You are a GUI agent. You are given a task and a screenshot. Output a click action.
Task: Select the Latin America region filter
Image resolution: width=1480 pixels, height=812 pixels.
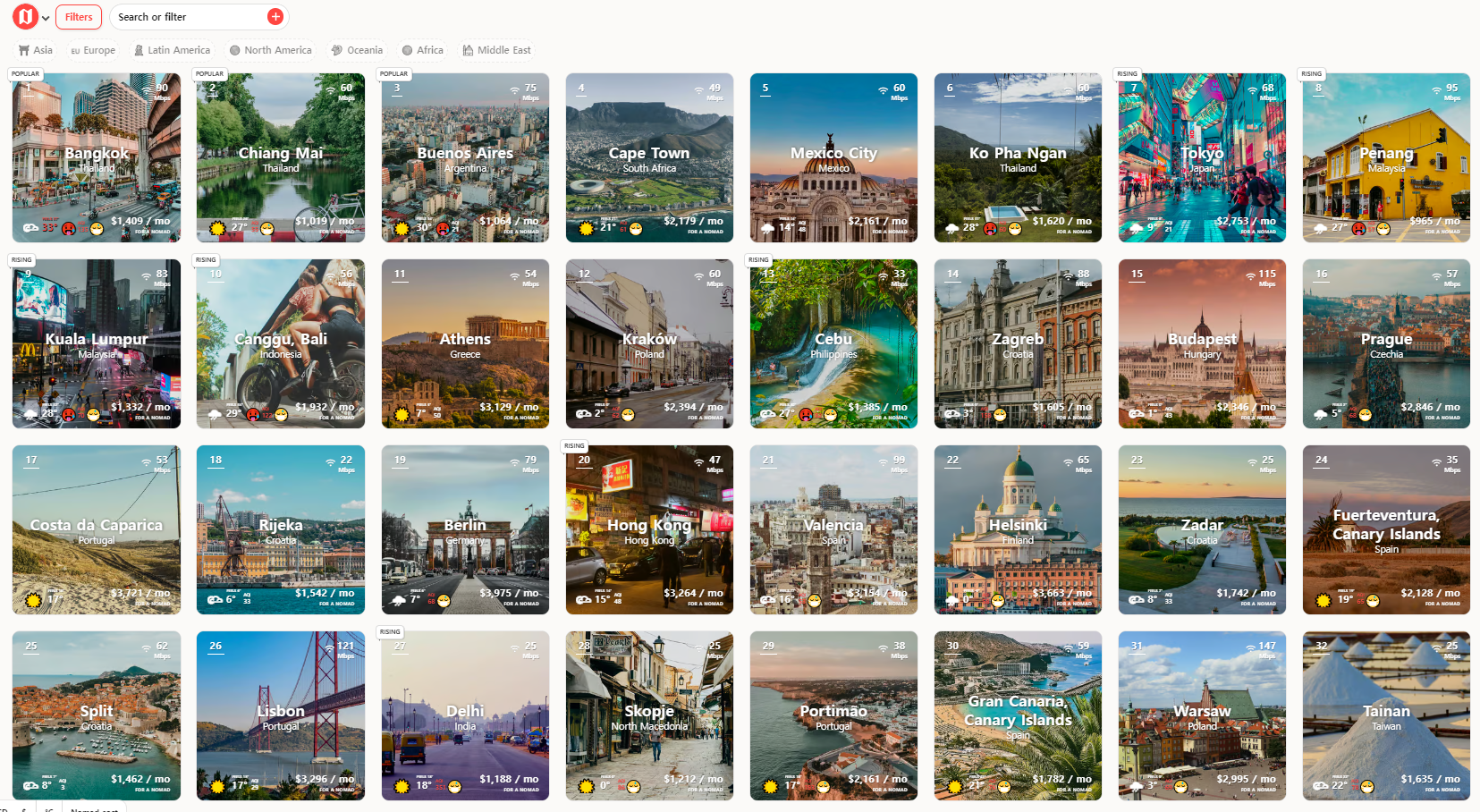[x=172, y=50]
